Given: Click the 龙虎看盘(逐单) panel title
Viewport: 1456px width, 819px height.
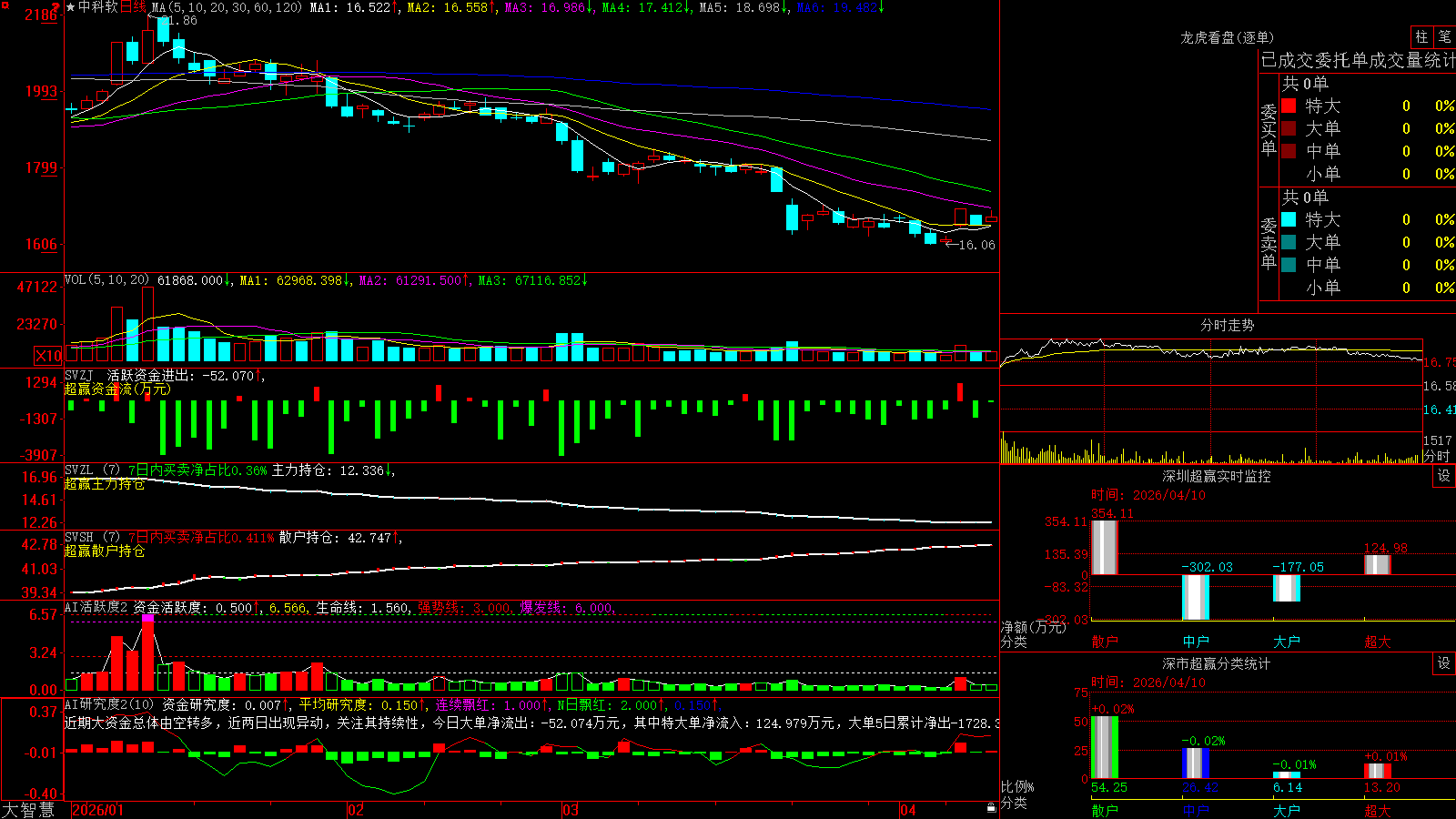Looking at the screenshot, I should [1227, 37].
